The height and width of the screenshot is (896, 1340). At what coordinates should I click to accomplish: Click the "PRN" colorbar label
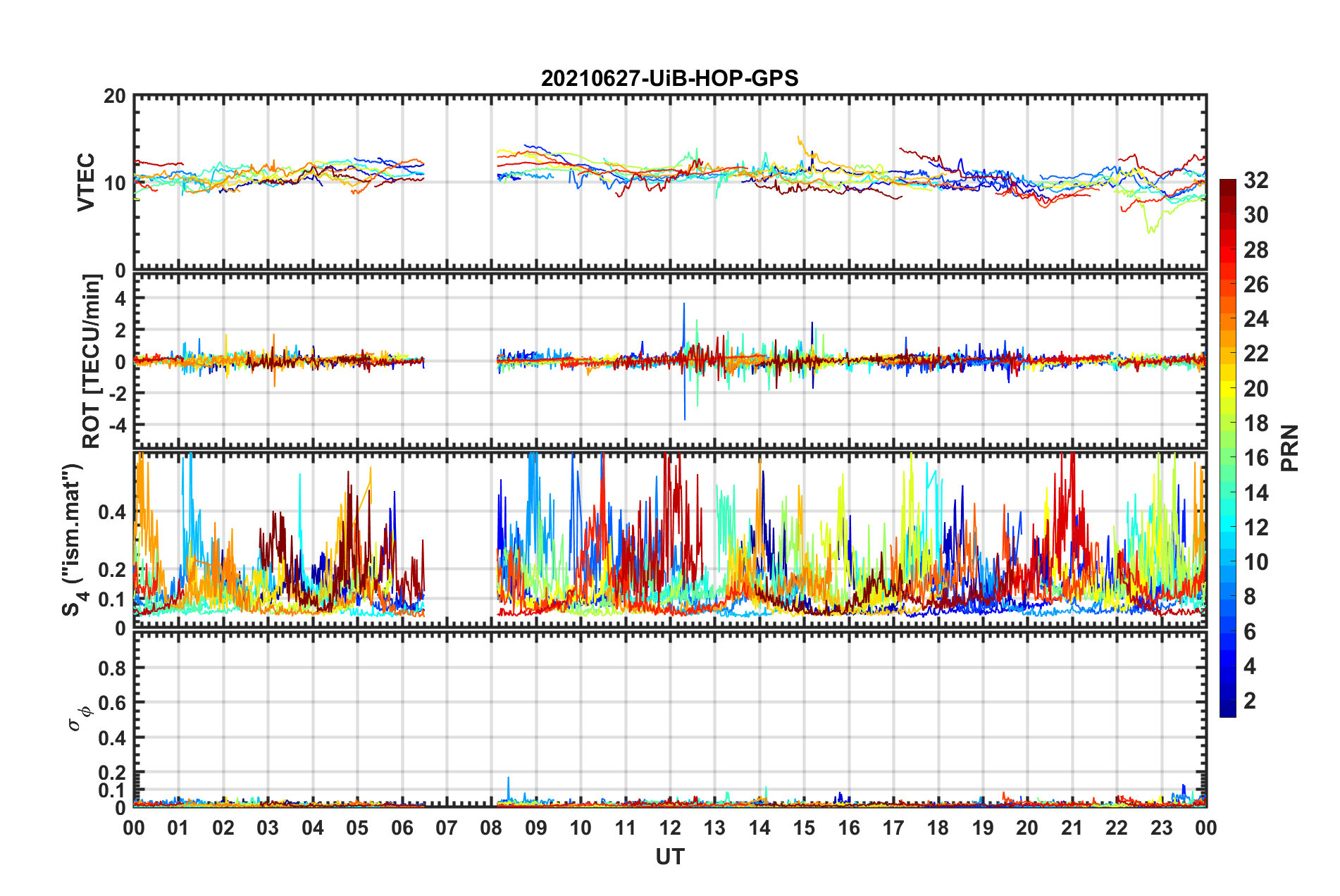pos(1290,448)
